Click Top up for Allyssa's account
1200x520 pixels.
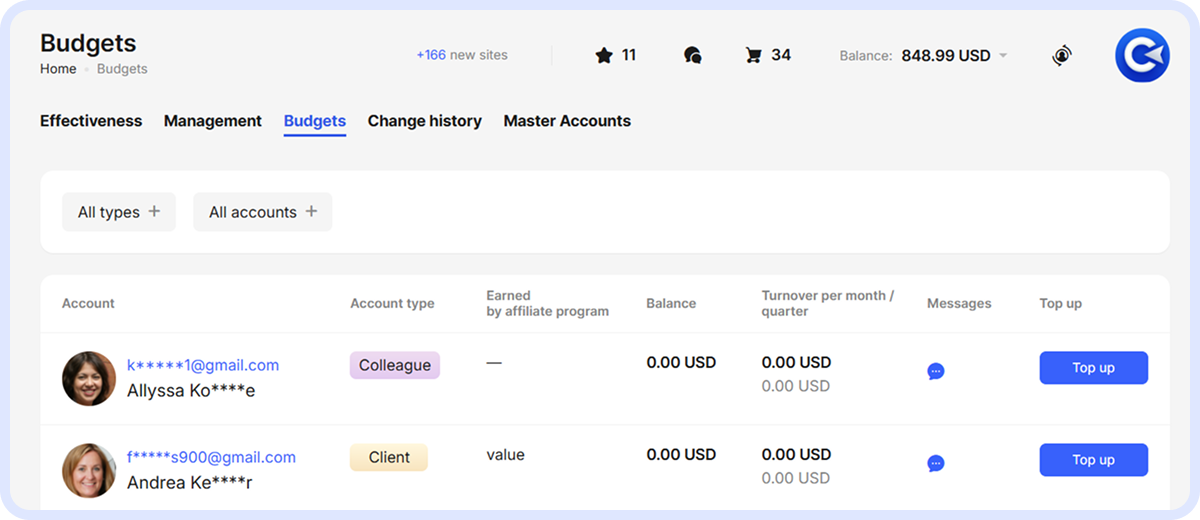tap(1093, 368)
